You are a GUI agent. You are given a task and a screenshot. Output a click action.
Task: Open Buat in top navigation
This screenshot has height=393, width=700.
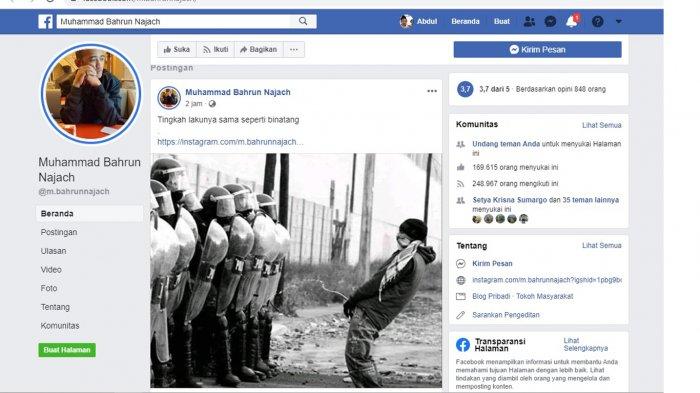(x=502, y=21)
